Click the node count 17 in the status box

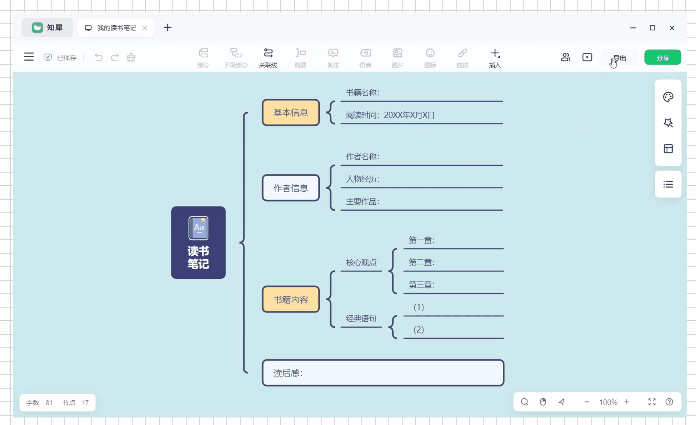pos(85,403)
